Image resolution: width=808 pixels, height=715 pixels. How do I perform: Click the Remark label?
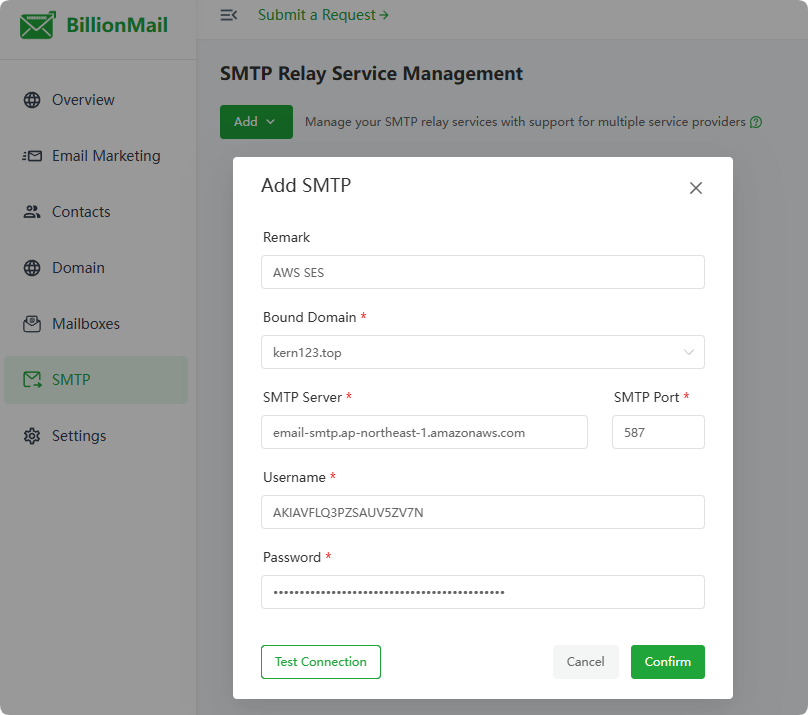click(287, 237)
